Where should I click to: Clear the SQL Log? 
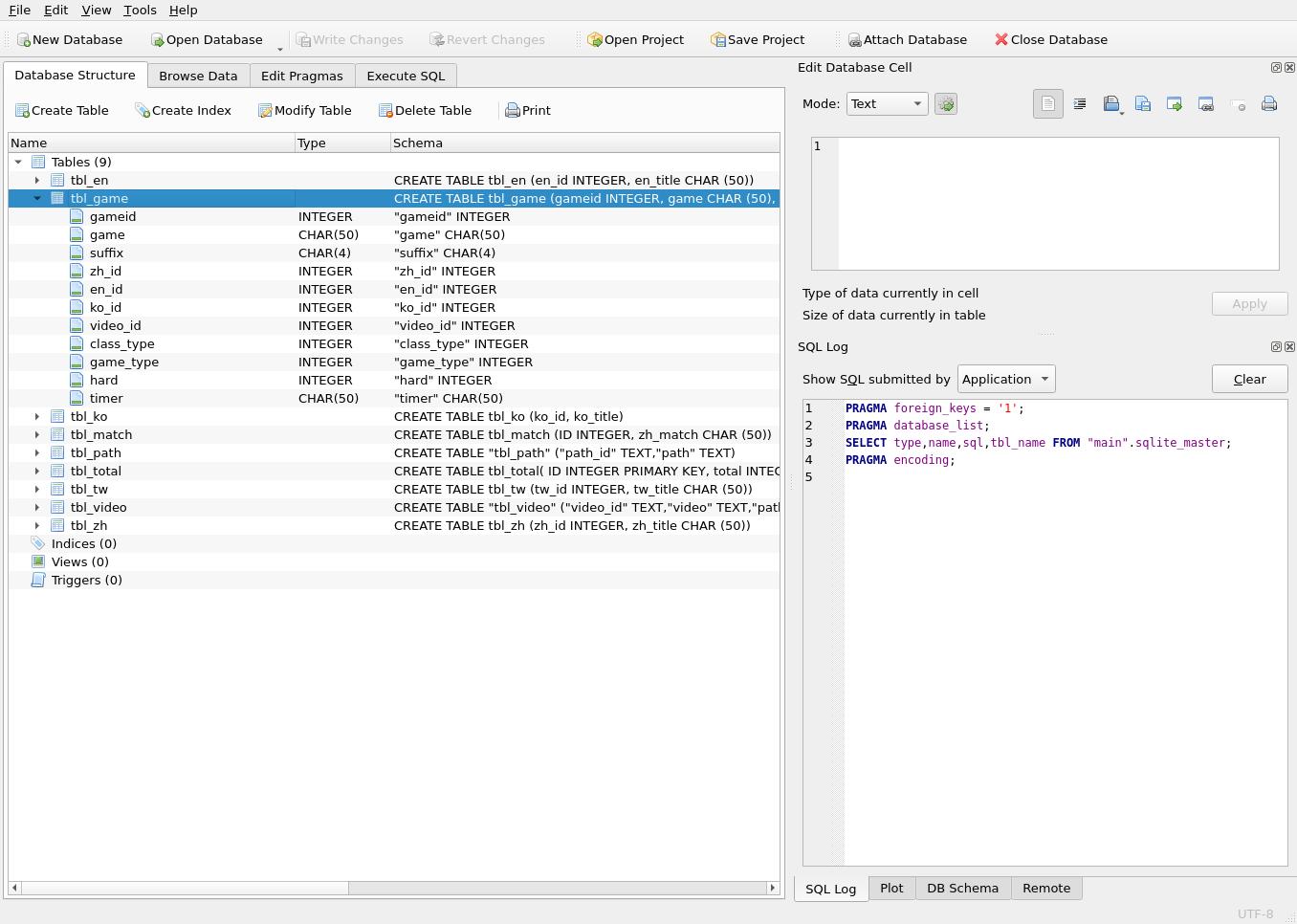click(1249, 380)
